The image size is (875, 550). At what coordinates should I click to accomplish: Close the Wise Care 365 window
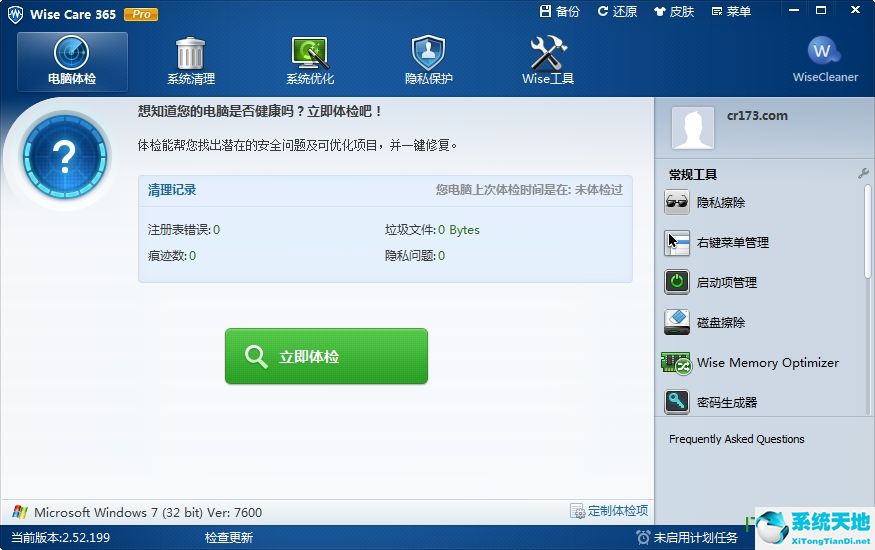coord(855,10)
